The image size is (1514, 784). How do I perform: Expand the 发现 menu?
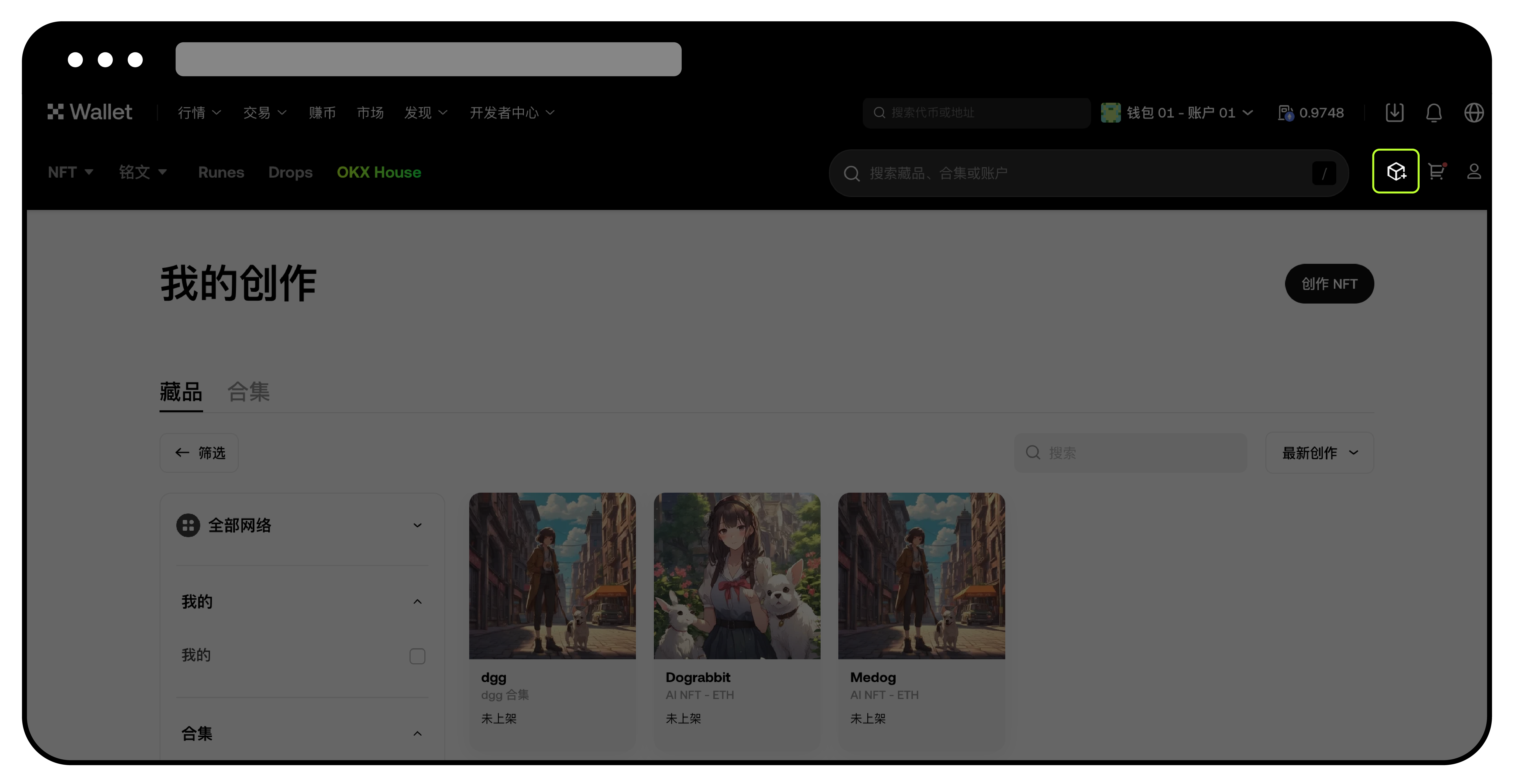coord(426,112)
